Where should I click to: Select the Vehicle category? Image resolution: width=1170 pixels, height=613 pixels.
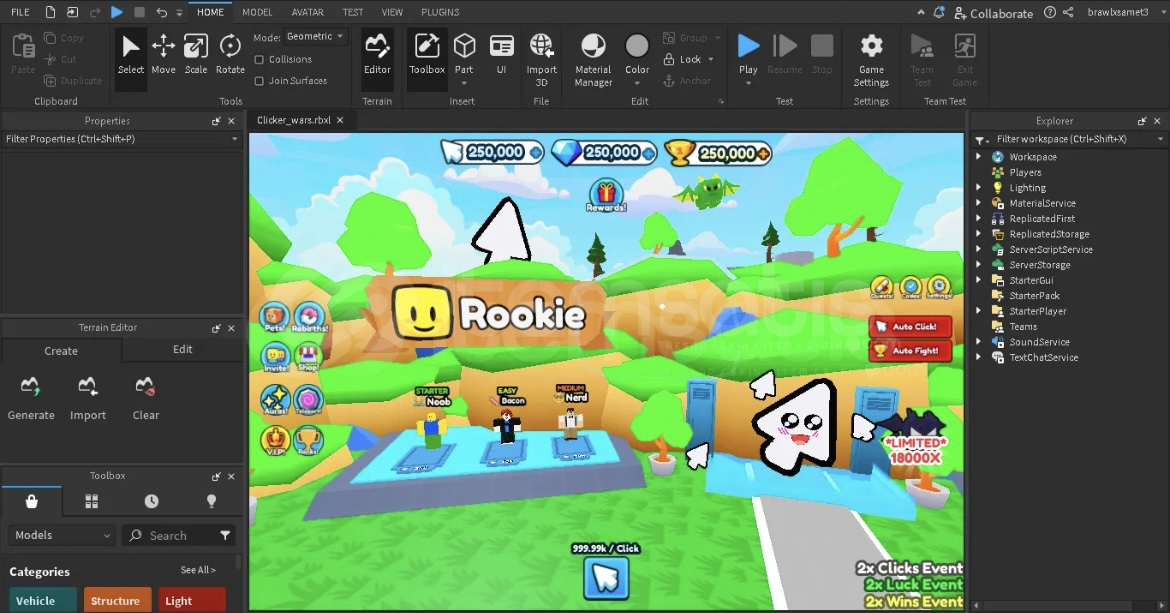point(43,600)
